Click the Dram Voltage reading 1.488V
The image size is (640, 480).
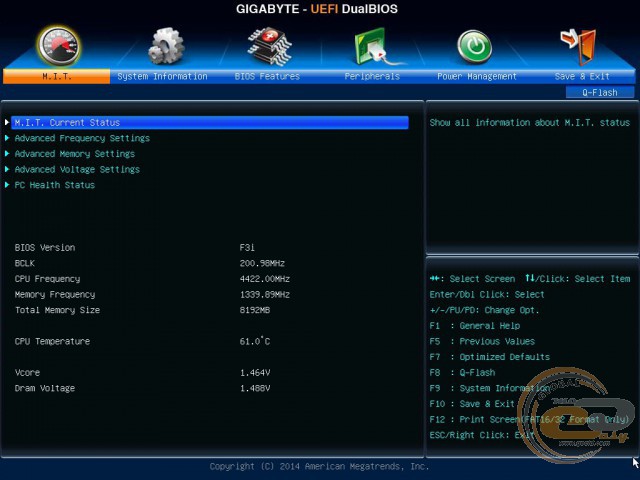pyautogui.click(x=255, y=388)
